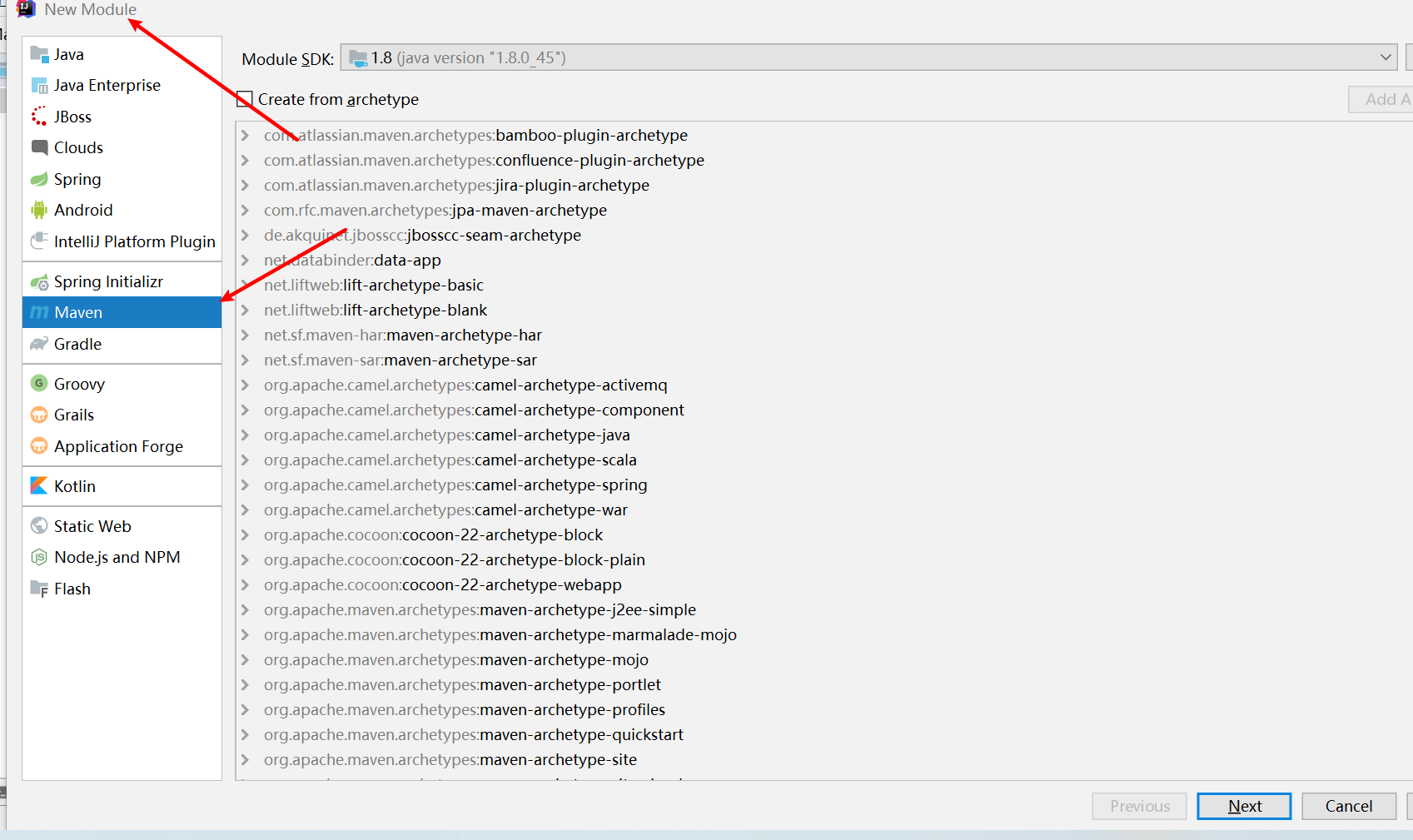Open the Module SDK dropdown
Image resolution: width=1413 pixels, height=840 pixels.
pos(1386,57)
